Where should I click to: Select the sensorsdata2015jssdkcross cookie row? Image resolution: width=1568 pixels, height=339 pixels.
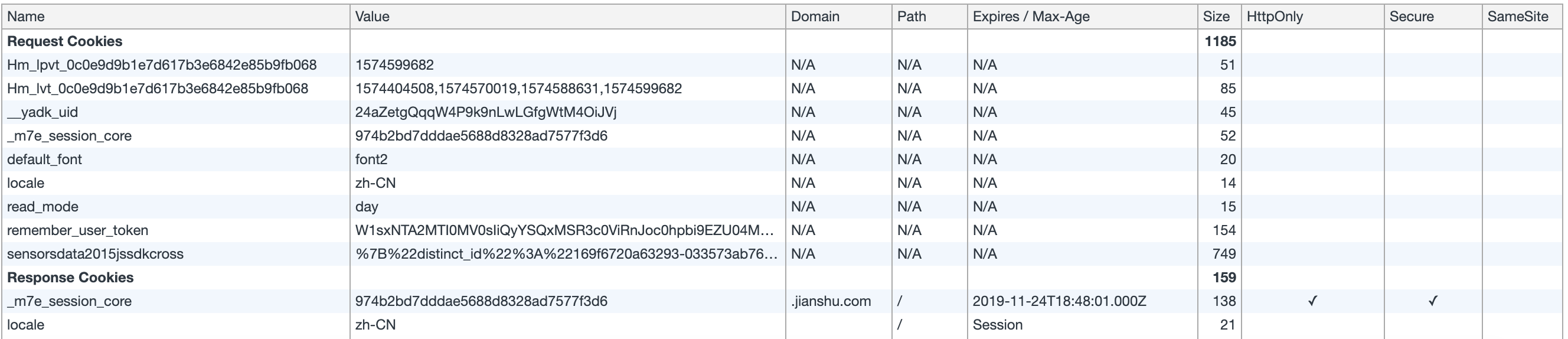(x=95, y=255)
